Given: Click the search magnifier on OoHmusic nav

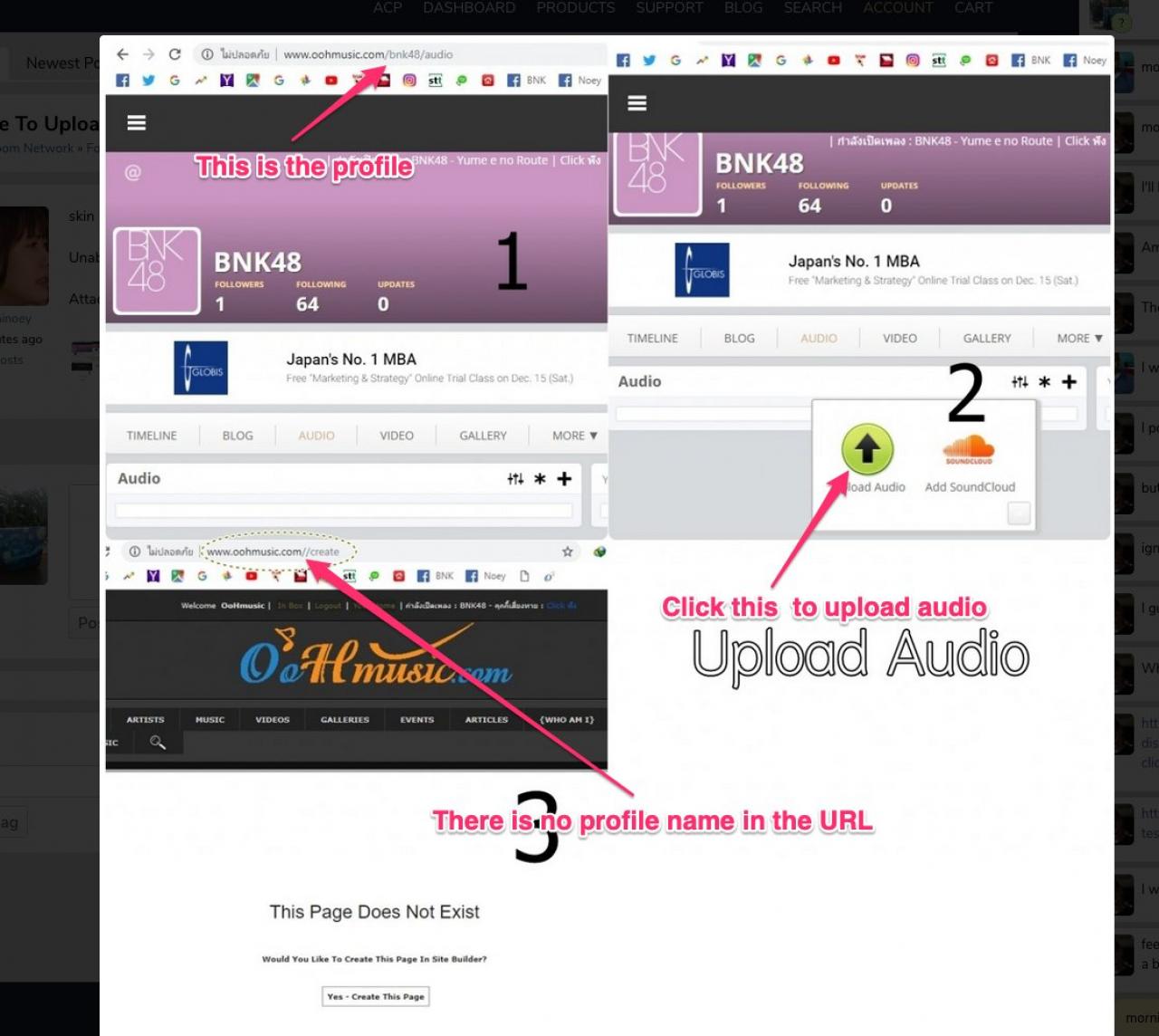Looking at the screenshot, I should click(x=158, y=743).
